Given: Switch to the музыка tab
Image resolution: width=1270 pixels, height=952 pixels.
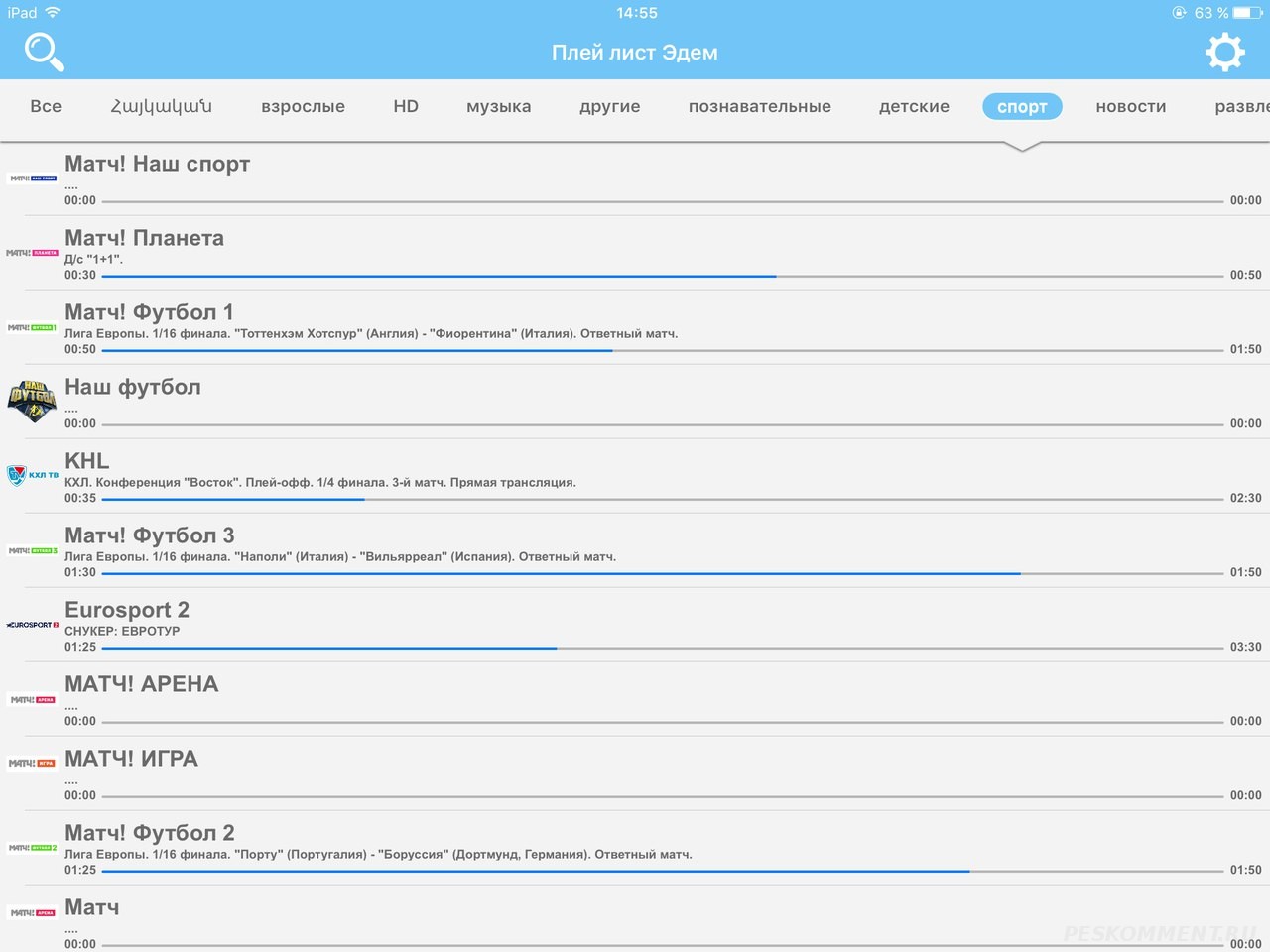Looking at the screenshot, I should pyautogui.click(x=498, y=106).
